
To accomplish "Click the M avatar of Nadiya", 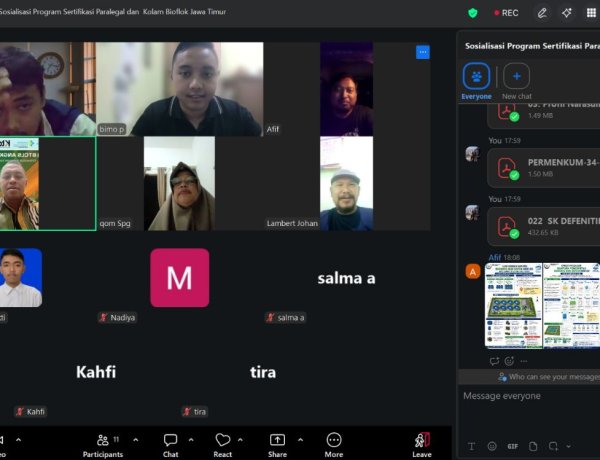I will click(x=179, y=278).
